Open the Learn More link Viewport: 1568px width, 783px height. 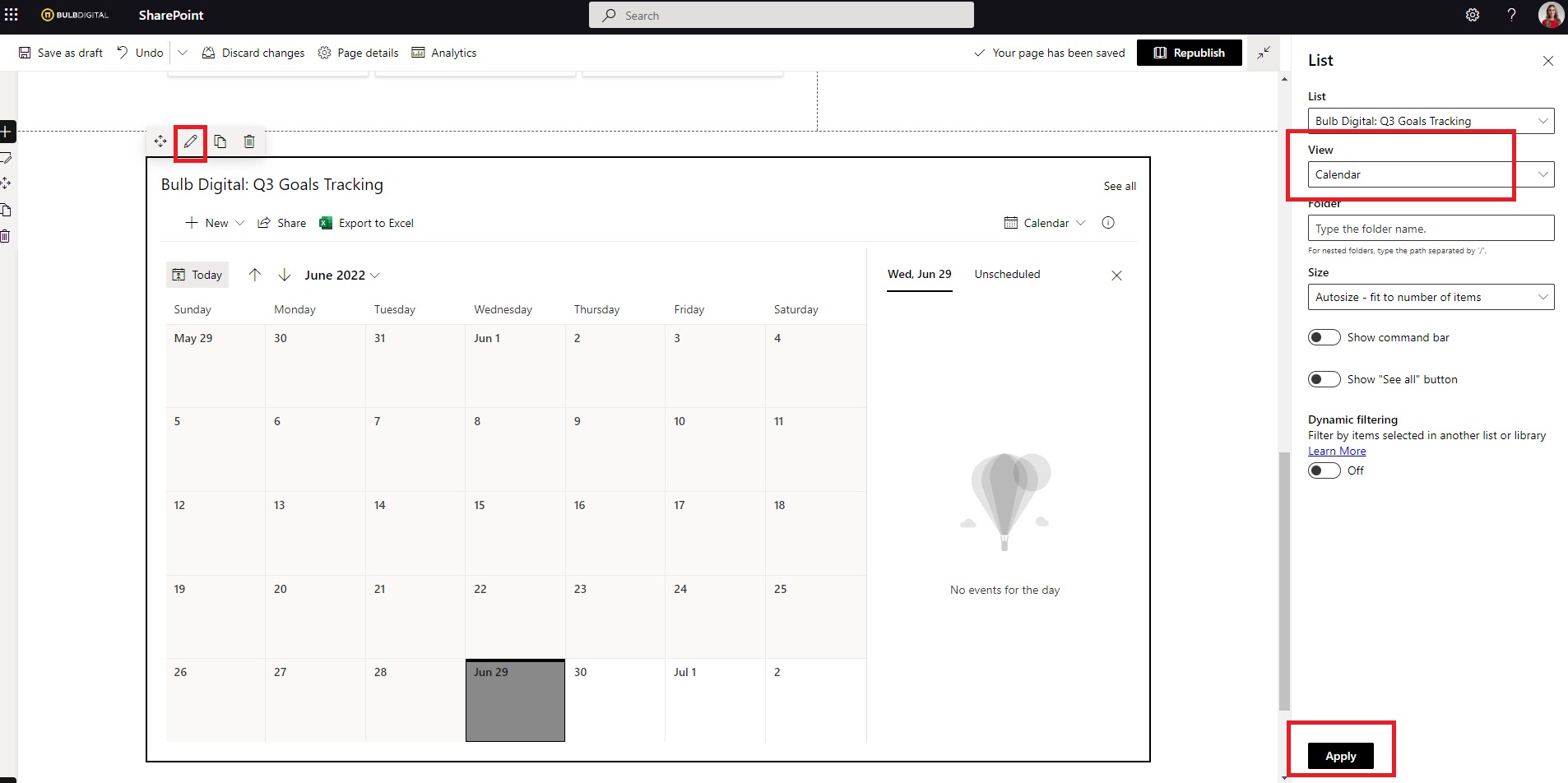1337,451
